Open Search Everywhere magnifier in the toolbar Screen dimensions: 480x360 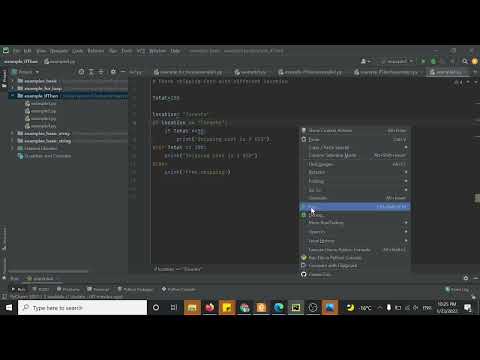coord(465,61)
